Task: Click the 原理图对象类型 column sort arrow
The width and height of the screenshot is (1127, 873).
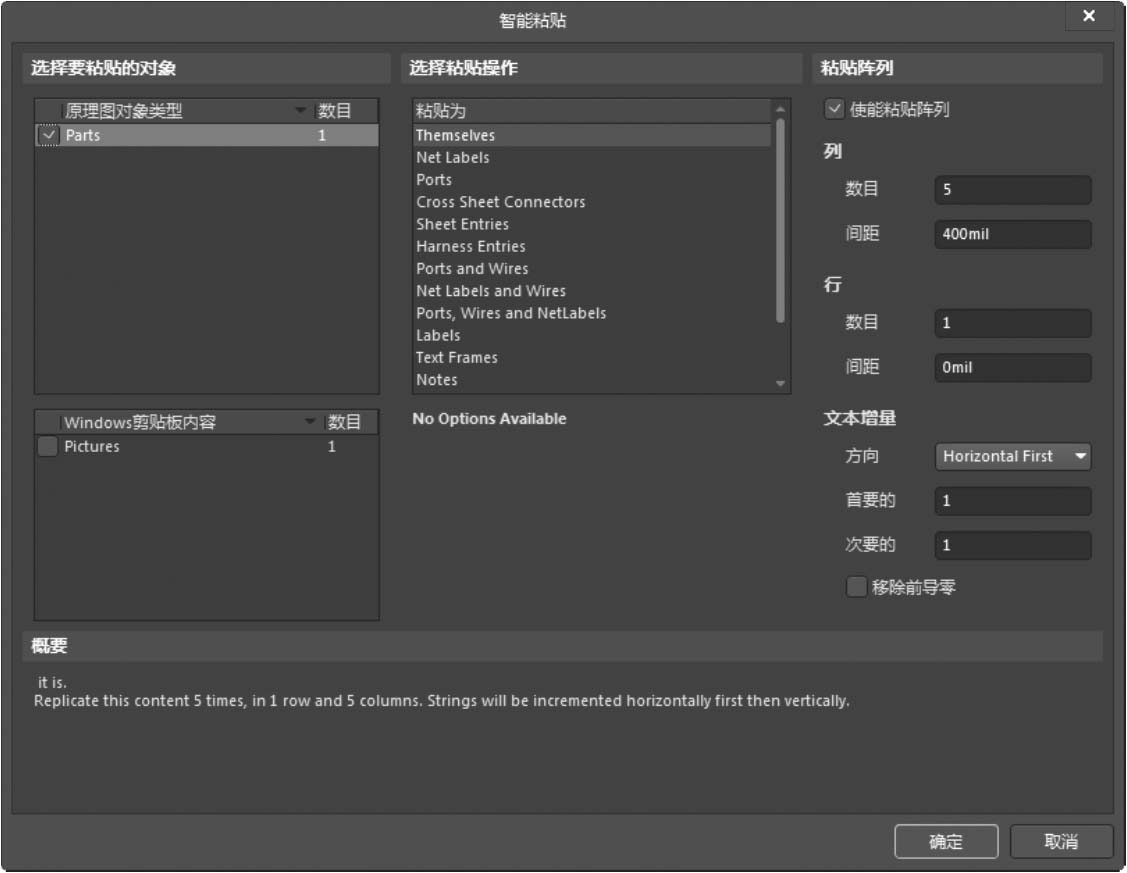Action: (300, 111)
